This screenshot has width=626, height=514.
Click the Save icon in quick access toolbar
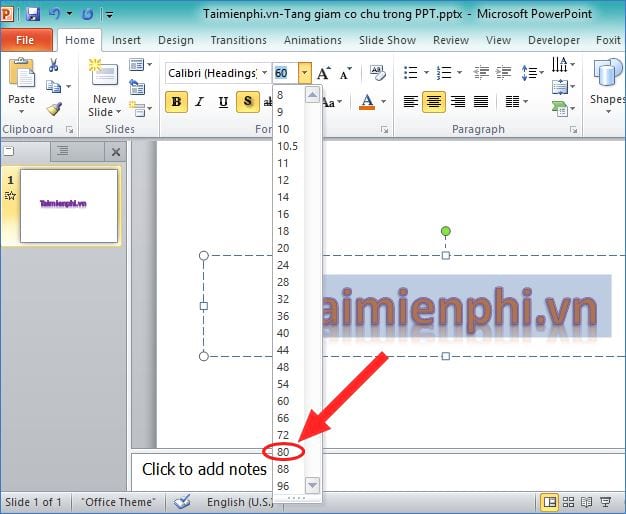(33, 15)
